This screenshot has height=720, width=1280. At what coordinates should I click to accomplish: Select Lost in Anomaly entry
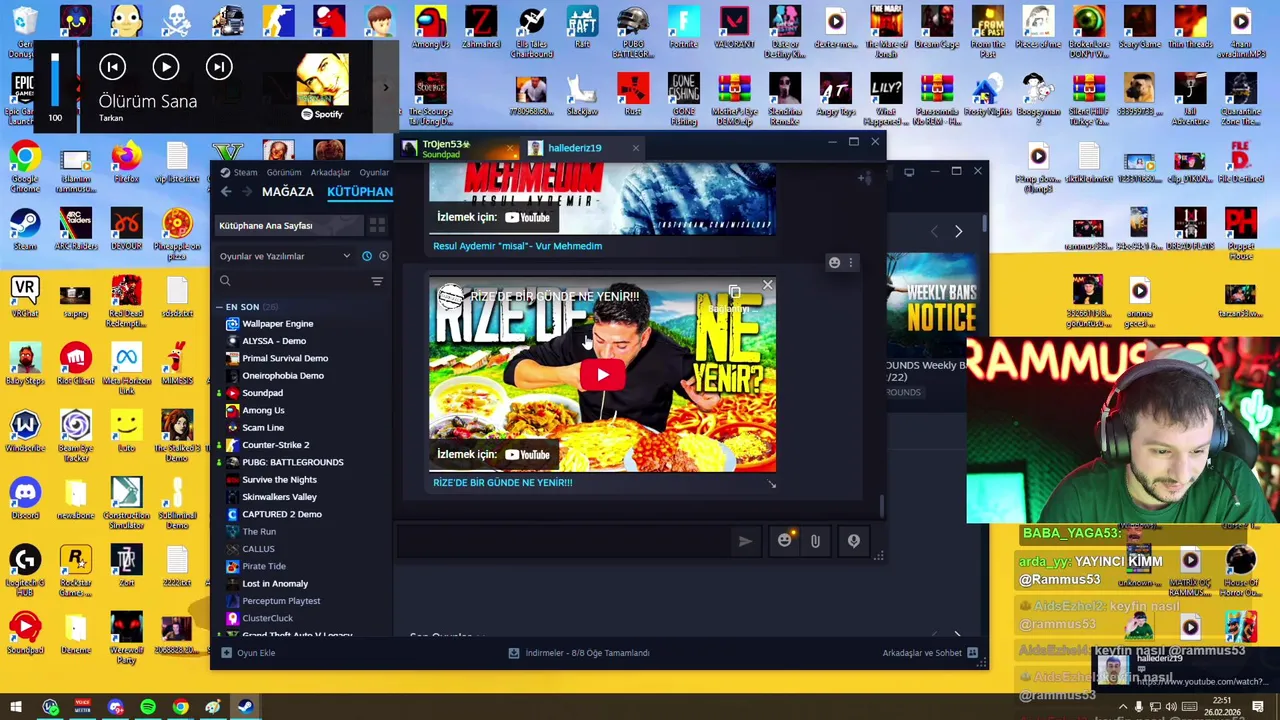point(275,584)
